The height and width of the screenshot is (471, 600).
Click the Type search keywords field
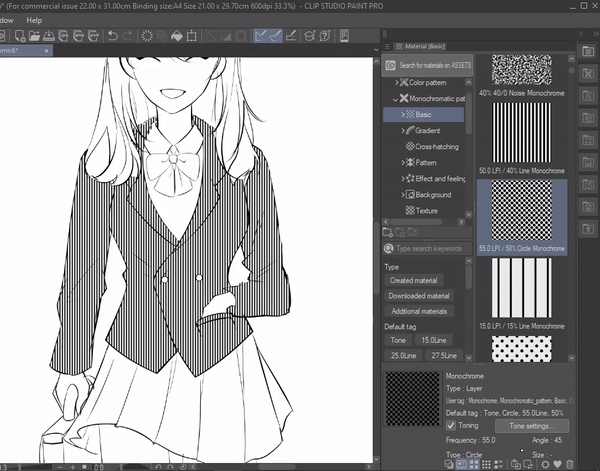click(428, 248)
